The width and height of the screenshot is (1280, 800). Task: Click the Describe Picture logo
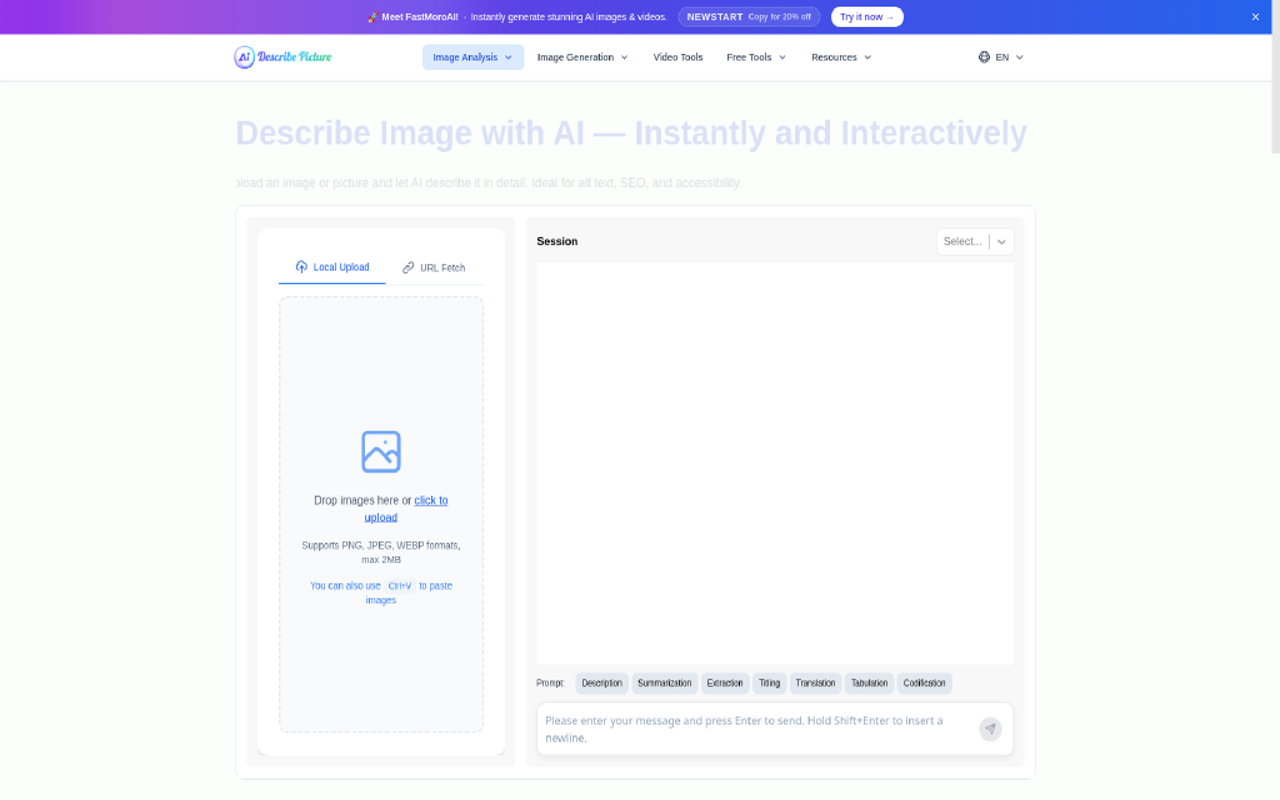click(283, 57)
